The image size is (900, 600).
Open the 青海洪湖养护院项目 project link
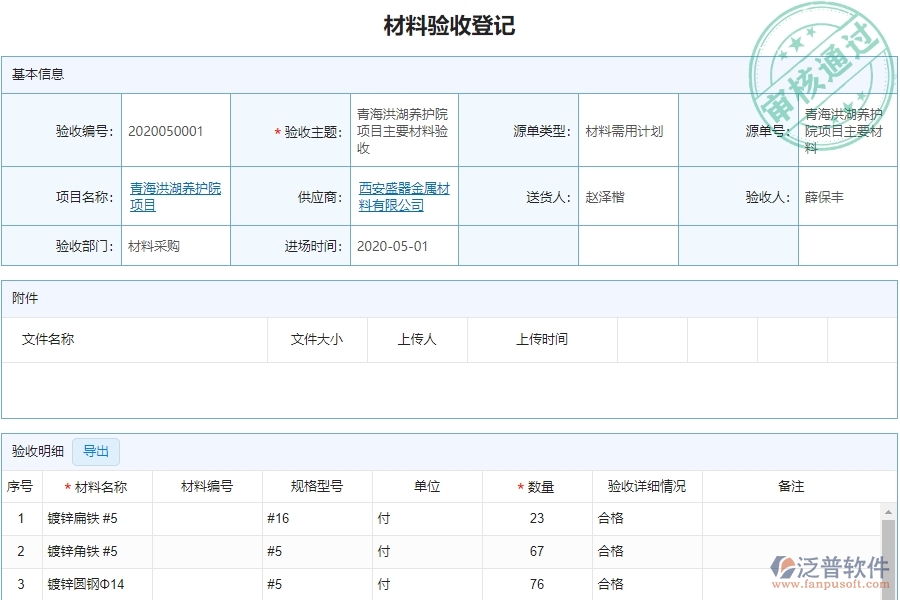click(173, 196)
